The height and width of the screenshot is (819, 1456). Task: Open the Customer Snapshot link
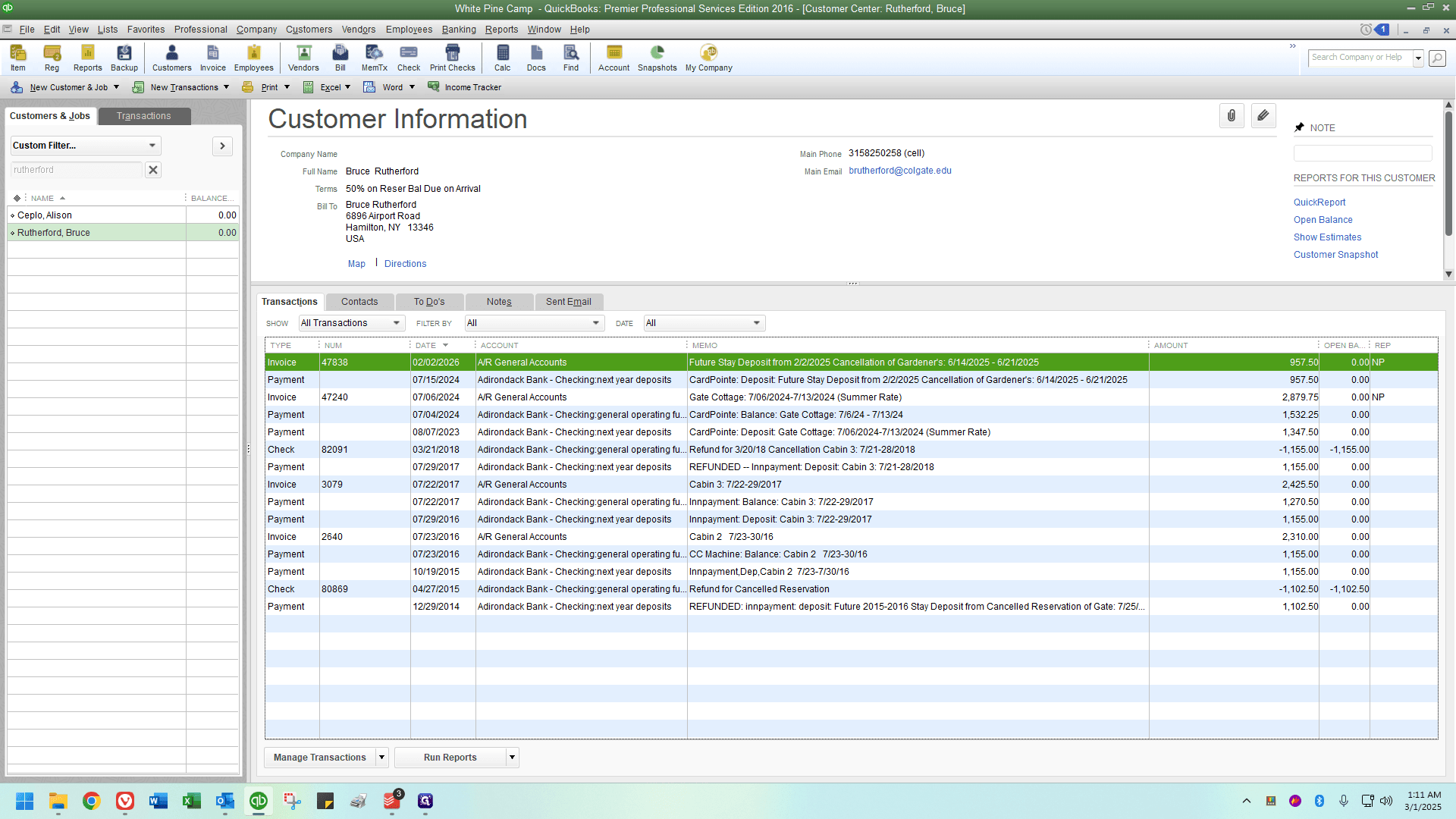pyautogui.click(x=1336, y=255)
